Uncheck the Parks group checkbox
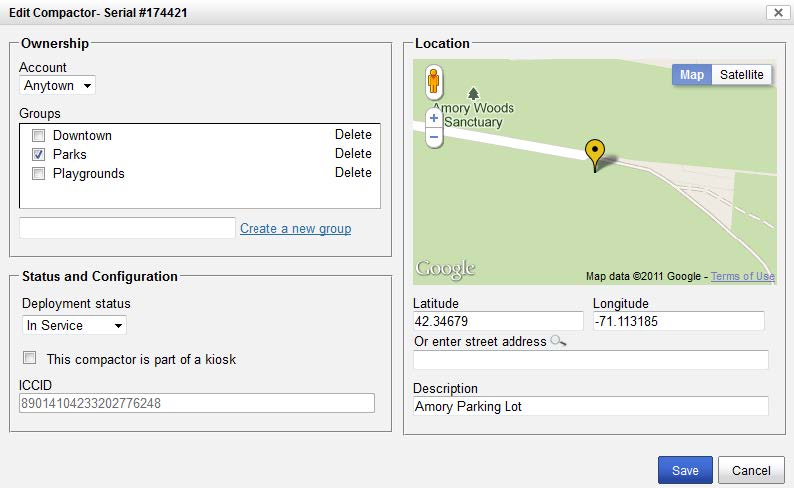794x488 pixels. (38, 154)
